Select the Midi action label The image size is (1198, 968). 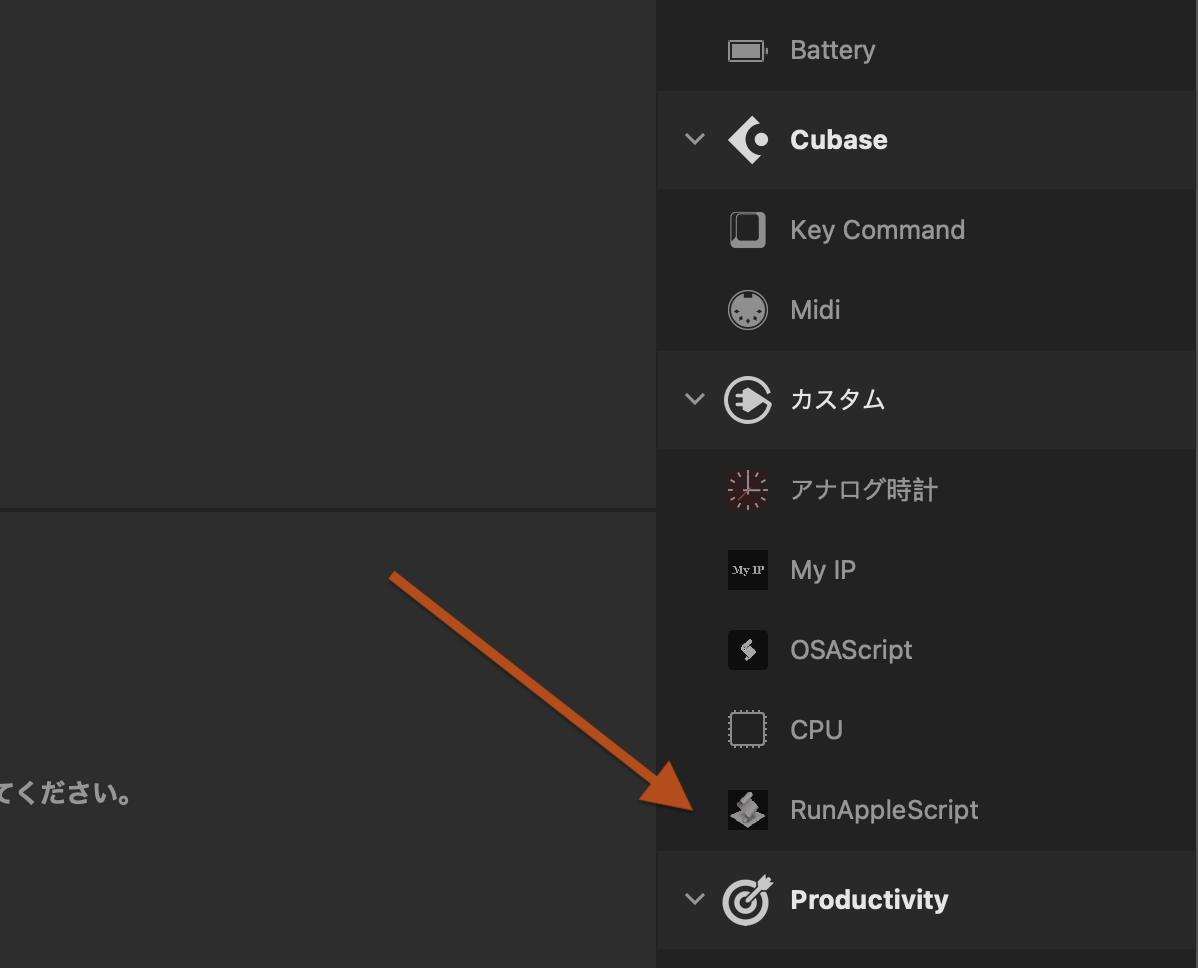click(x=815, y=310)
